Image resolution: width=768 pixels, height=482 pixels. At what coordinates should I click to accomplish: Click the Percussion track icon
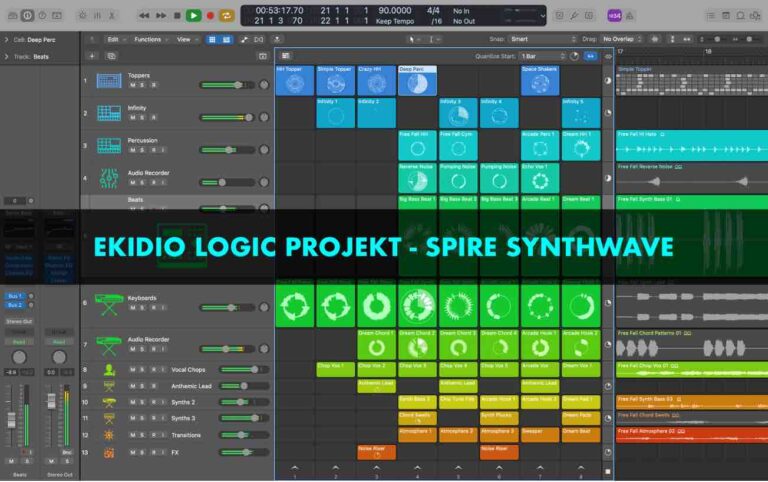pyautogui.click(x=109, y=145)
